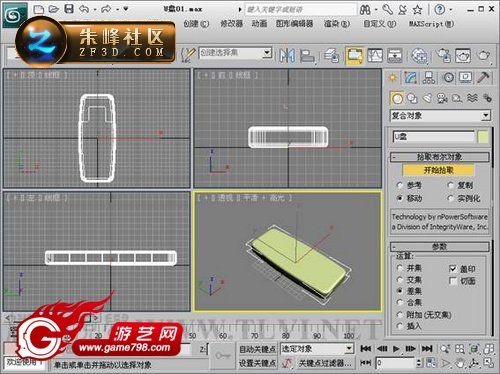Open the 修改器 menu
Screen dimensions: 500x374
click(232, 24)
